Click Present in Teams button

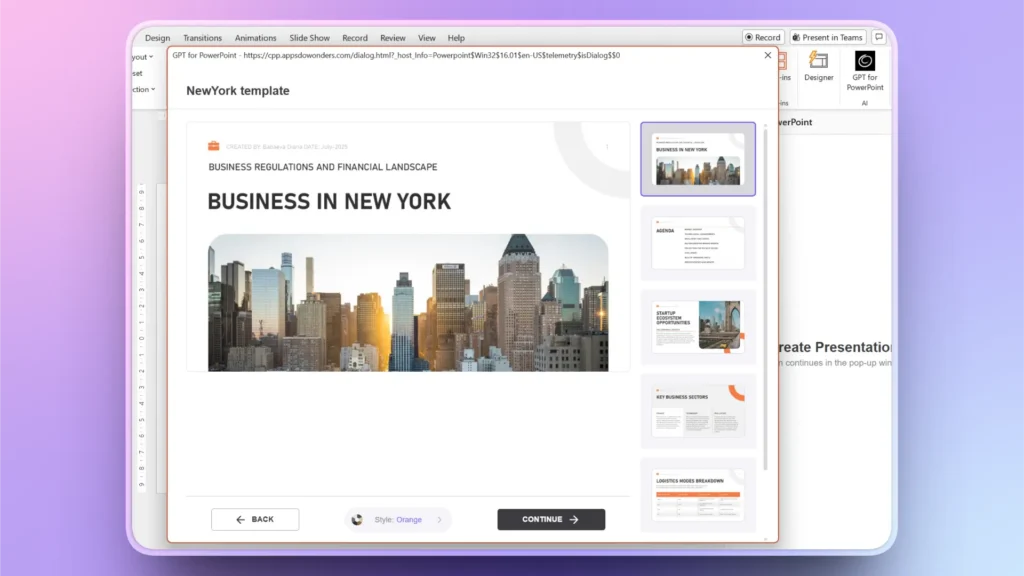[827, 37]
